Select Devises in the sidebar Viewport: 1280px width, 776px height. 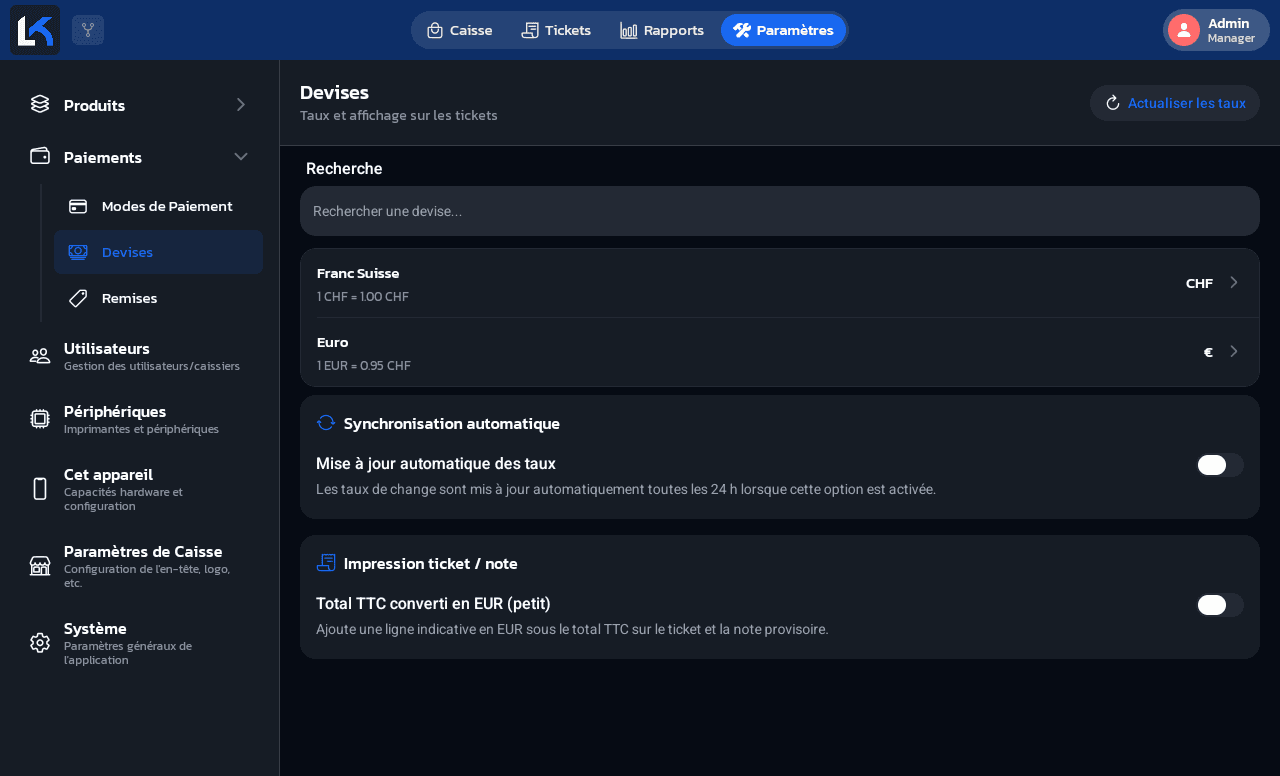tap(158, 252)
